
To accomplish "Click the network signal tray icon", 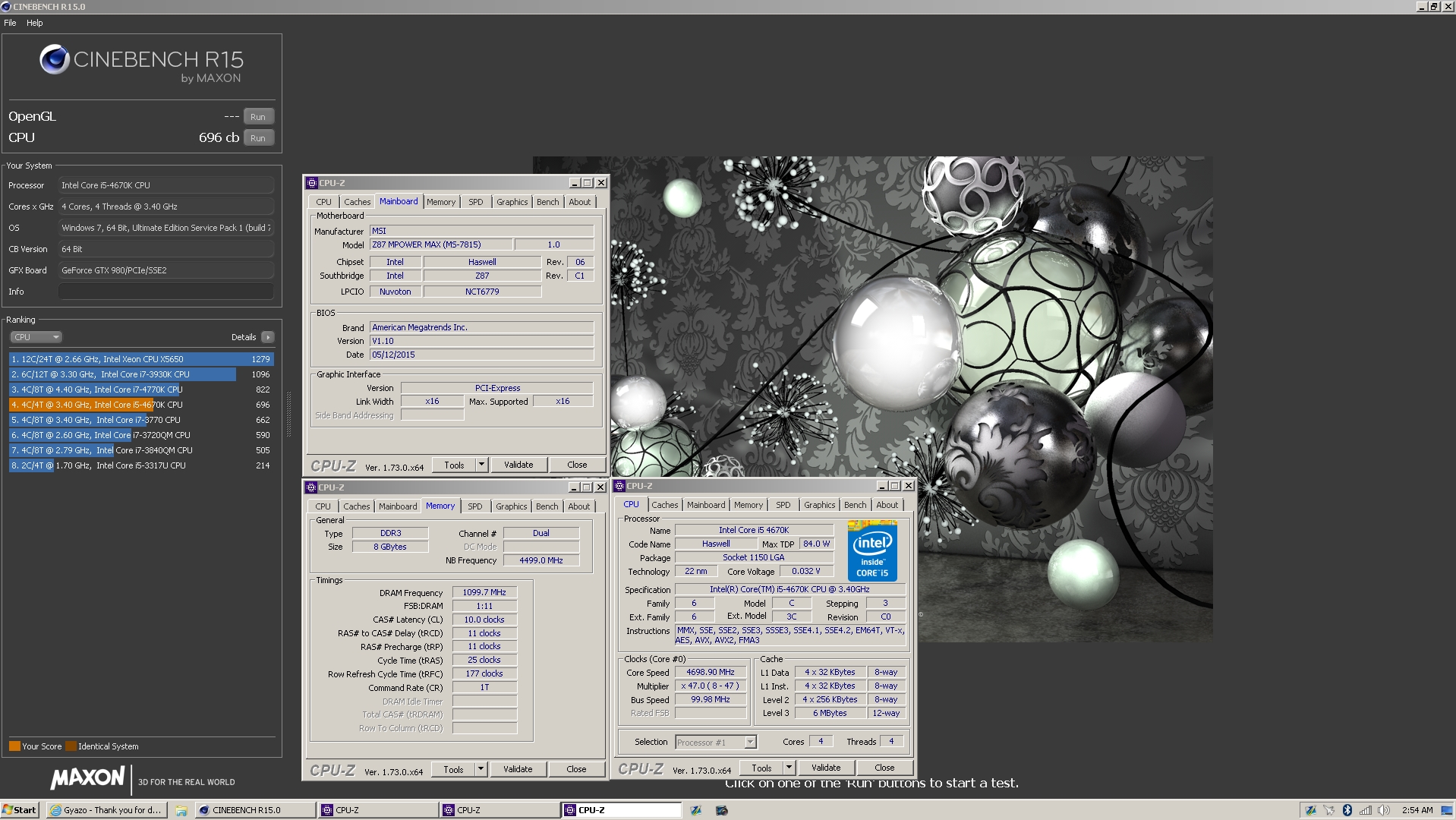I will 1366,810.
